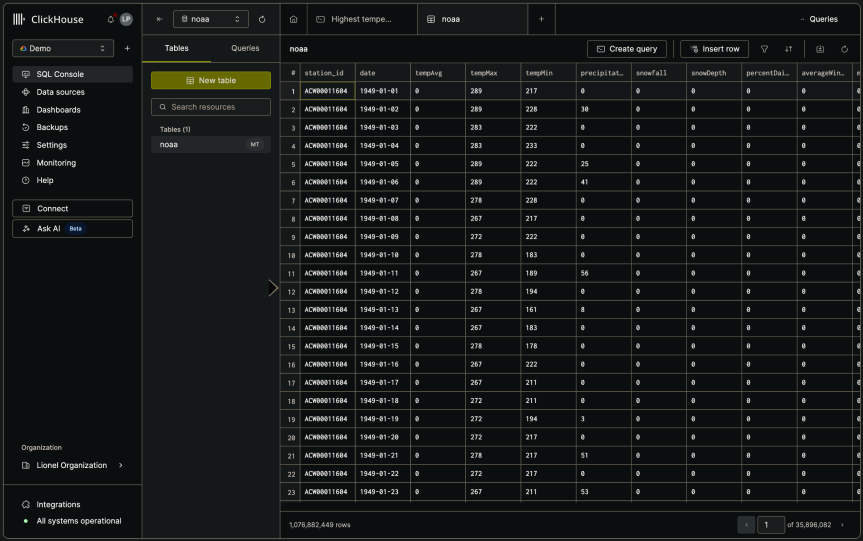Open Data sources in sidebar
Screen dimensions: 863x541
coord(72,92)
